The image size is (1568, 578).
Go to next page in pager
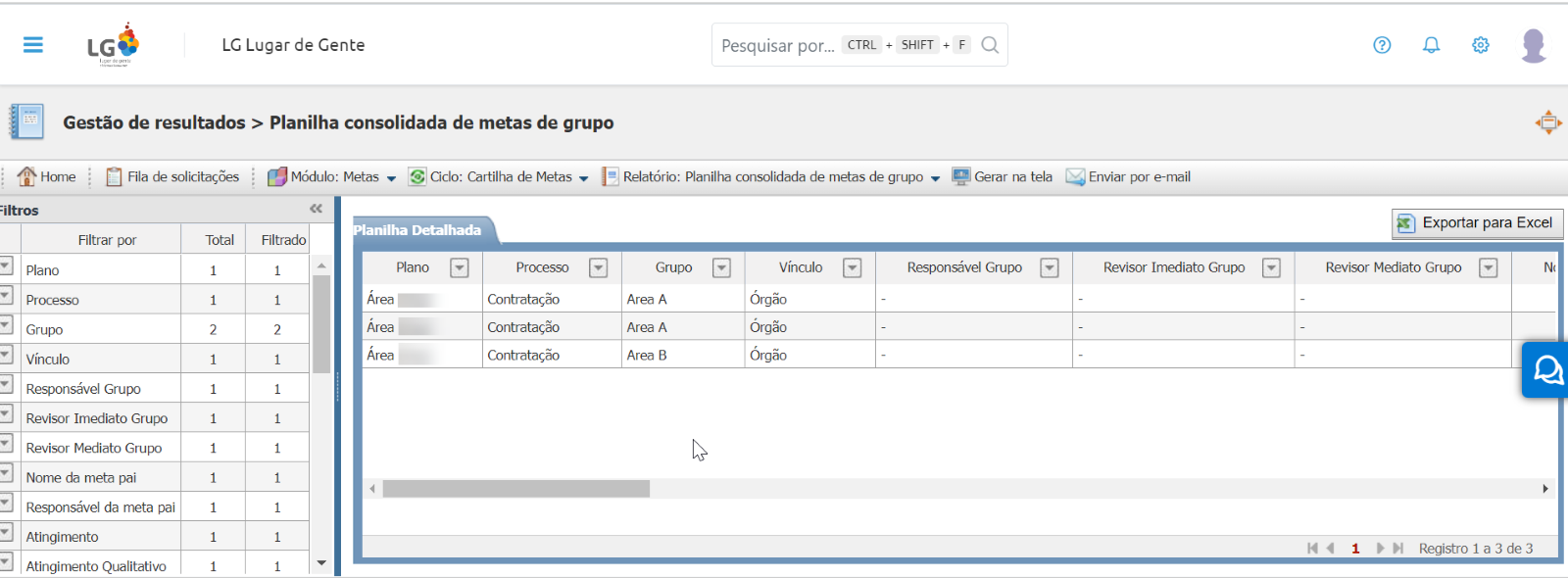coord(1380,549)
